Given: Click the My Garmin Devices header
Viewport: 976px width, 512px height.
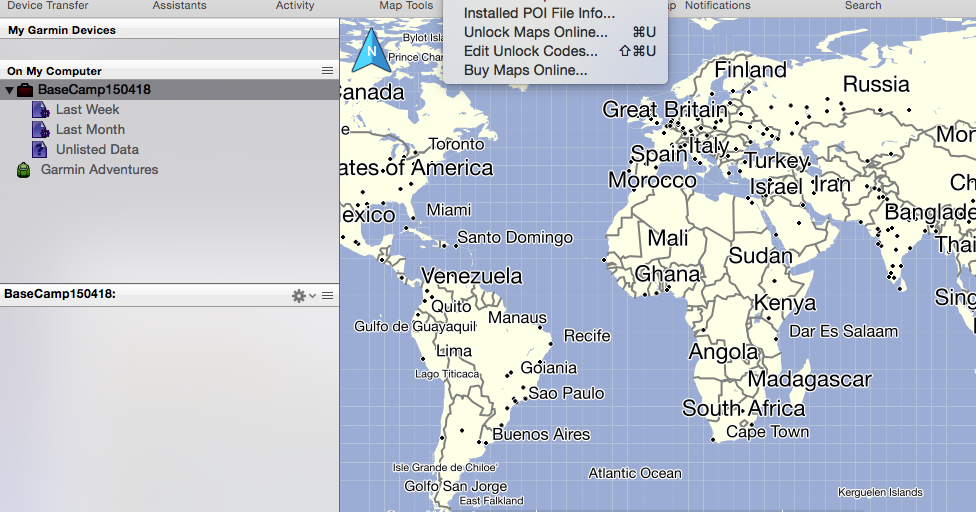Looking at the screenshot, I should click(x=62, y=30).
